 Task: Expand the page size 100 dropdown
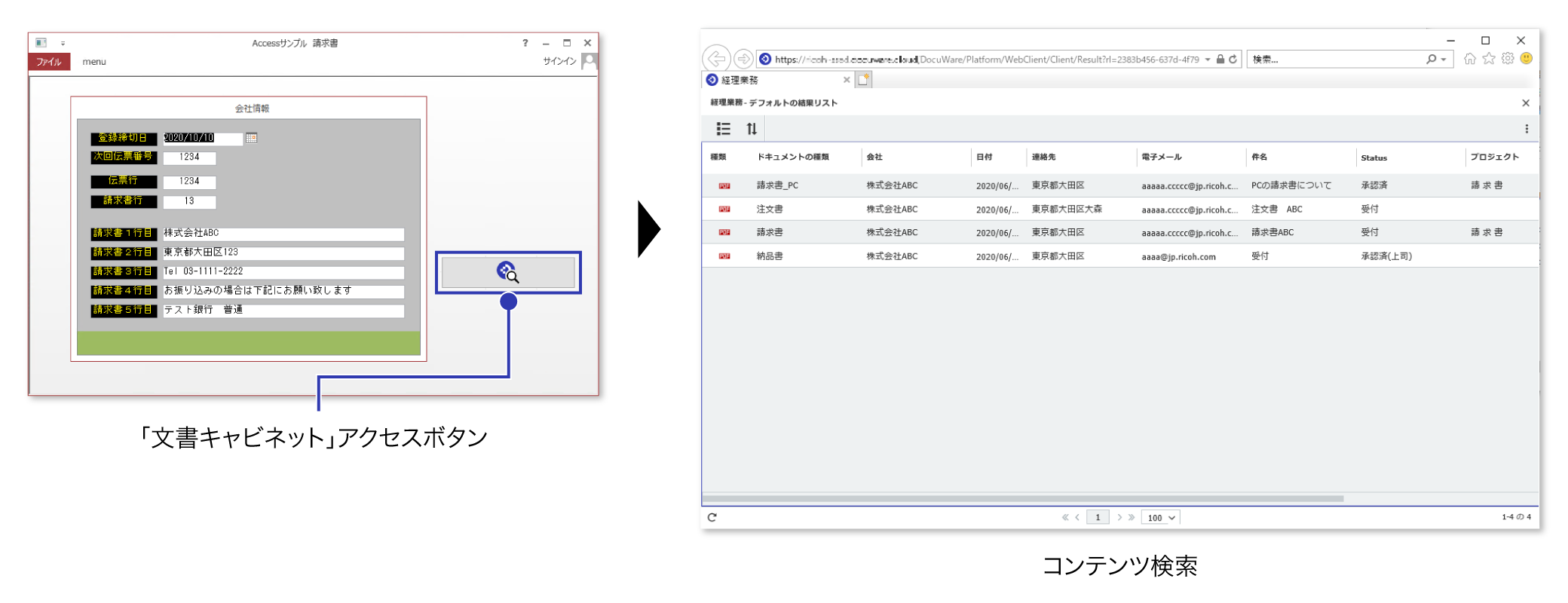[1160, 518]
